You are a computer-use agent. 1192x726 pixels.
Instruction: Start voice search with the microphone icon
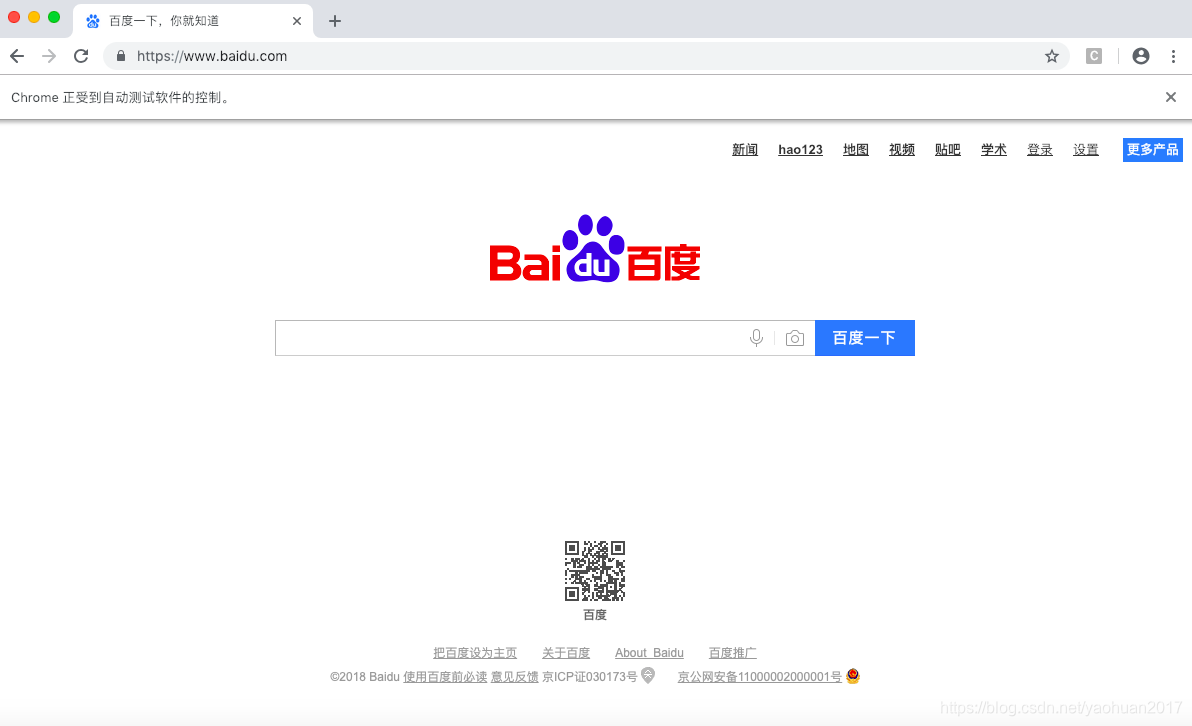coord(756,338)
